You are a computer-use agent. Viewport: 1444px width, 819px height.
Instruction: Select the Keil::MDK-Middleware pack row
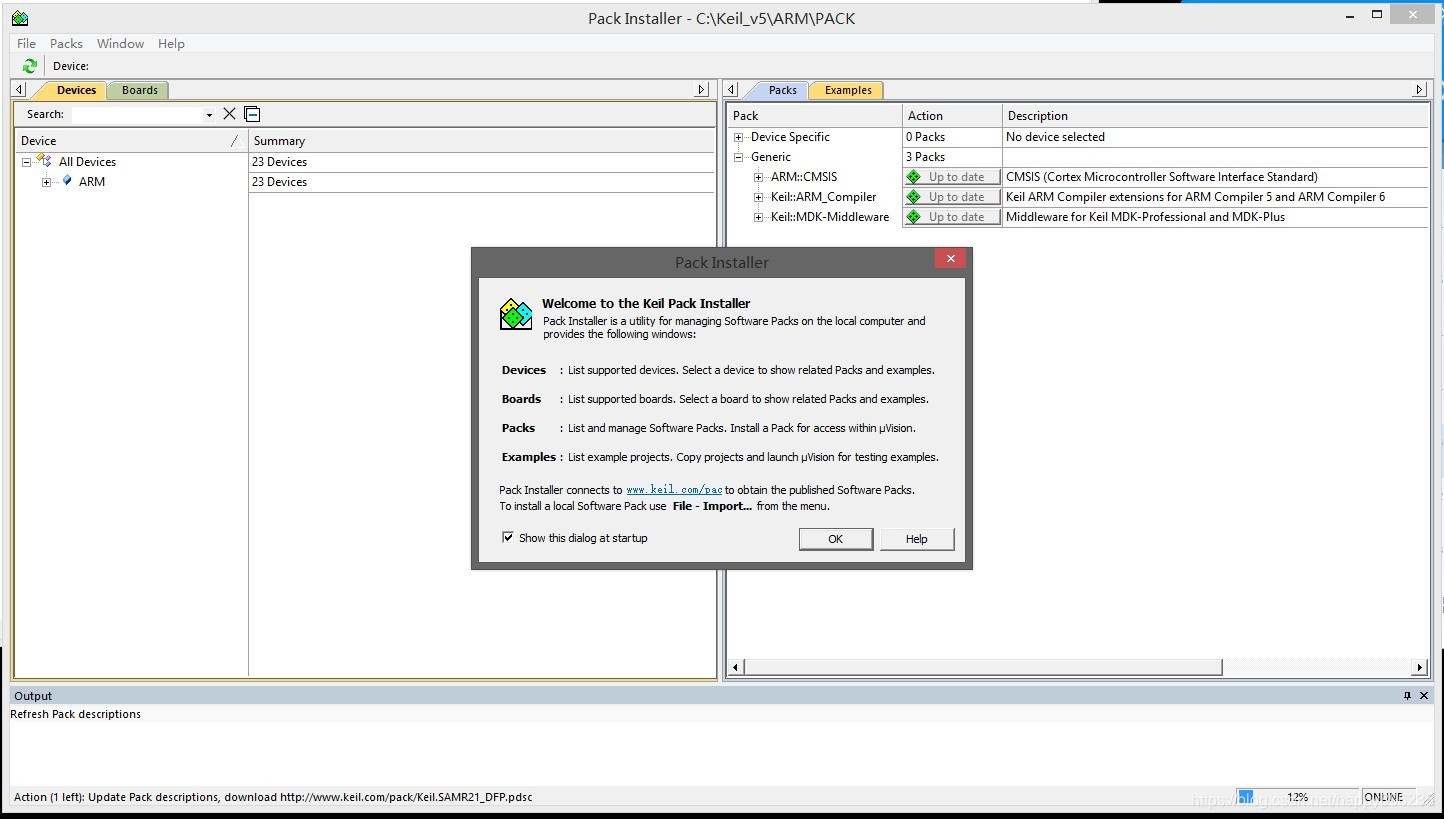coord(829,217)
